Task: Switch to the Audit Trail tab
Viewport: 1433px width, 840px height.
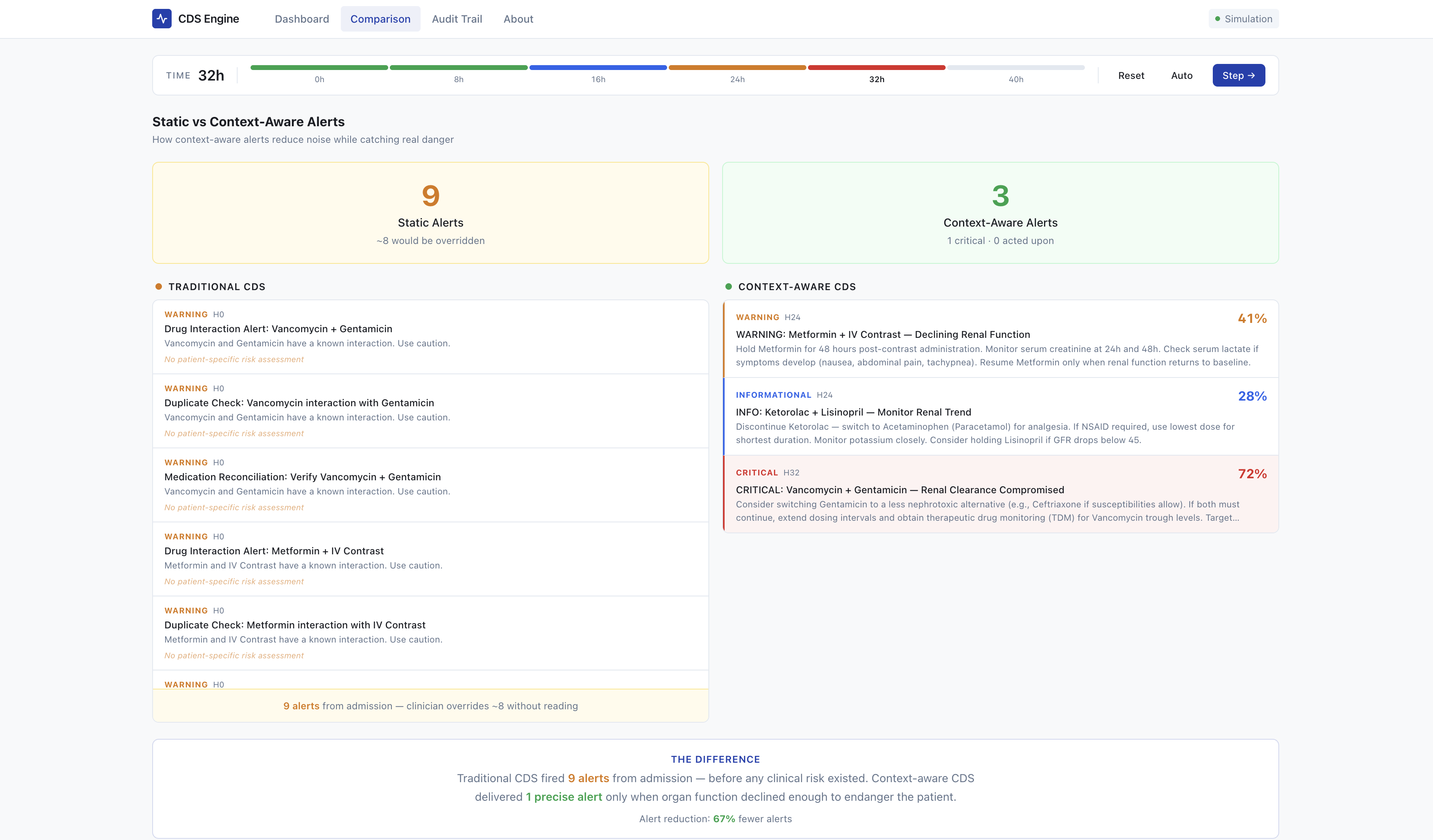Action: (457, 19)
